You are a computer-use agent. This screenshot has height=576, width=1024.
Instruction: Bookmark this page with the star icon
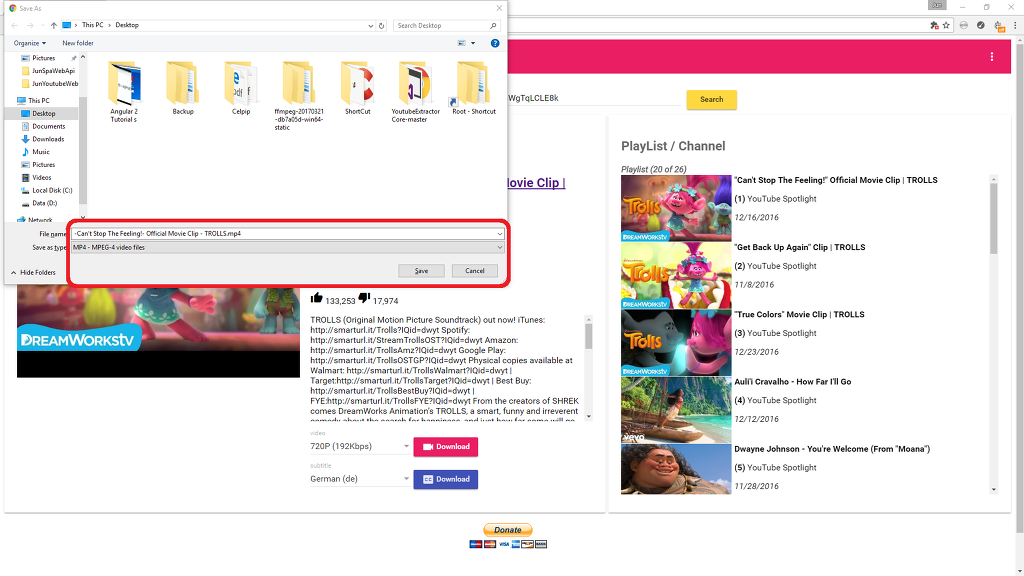pos(946,25)
